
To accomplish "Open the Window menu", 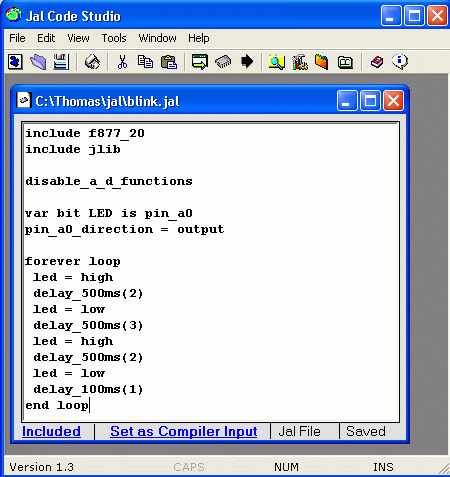I will pos(157,38).
